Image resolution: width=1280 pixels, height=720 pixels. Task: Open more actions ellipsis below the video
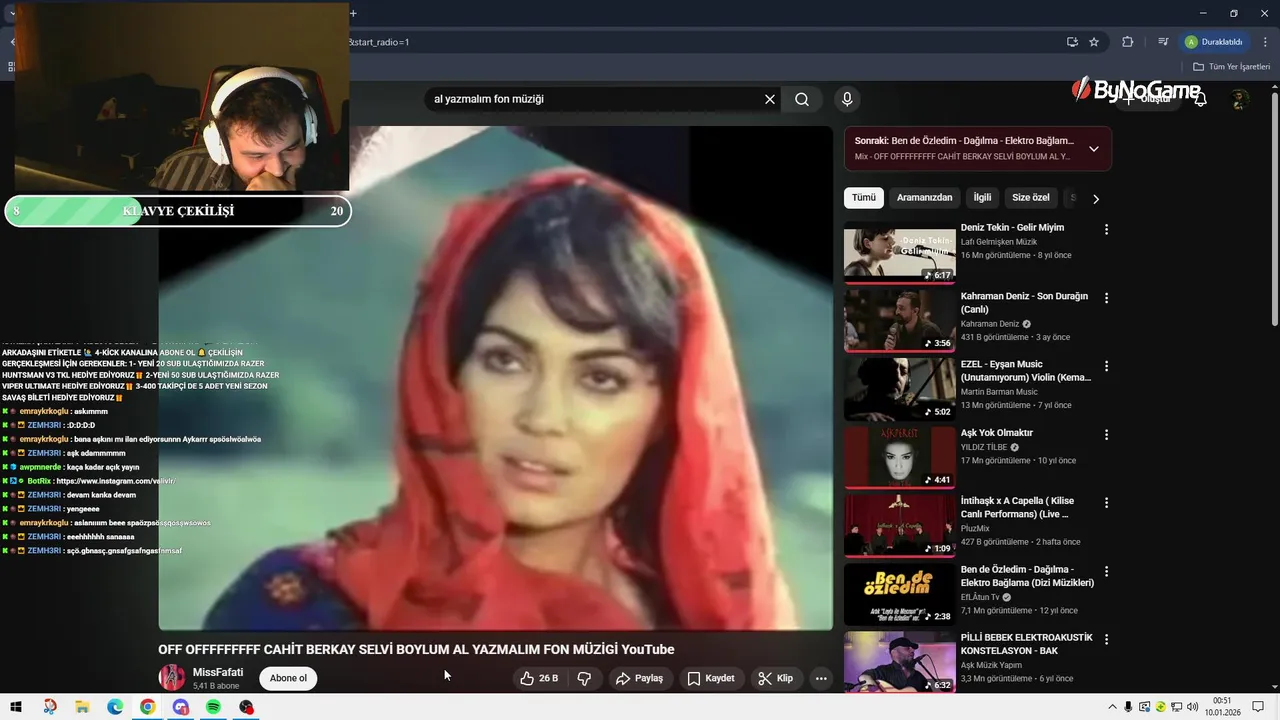click(821, 678)
